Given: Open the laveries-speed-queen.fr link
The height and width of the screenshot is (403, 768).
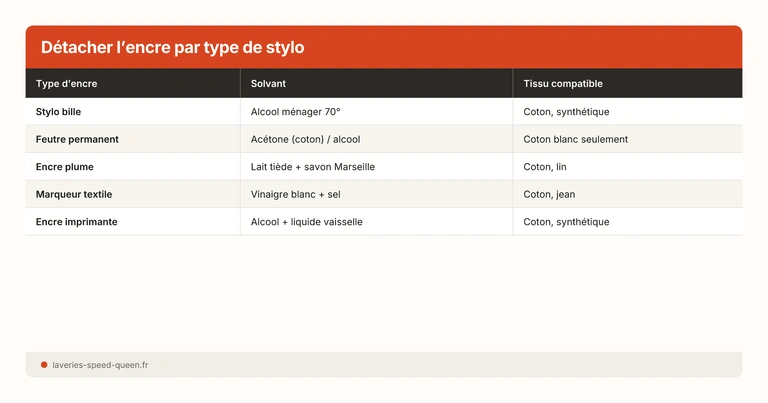Looking at the screenshot, I should coord(100,365).
